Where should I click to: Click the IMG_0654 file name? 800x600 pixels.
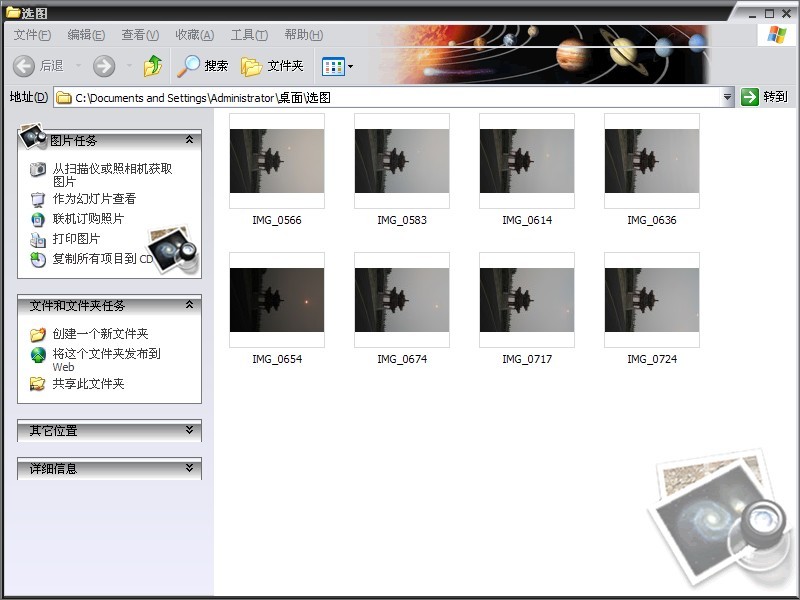[x=277, y=359]
